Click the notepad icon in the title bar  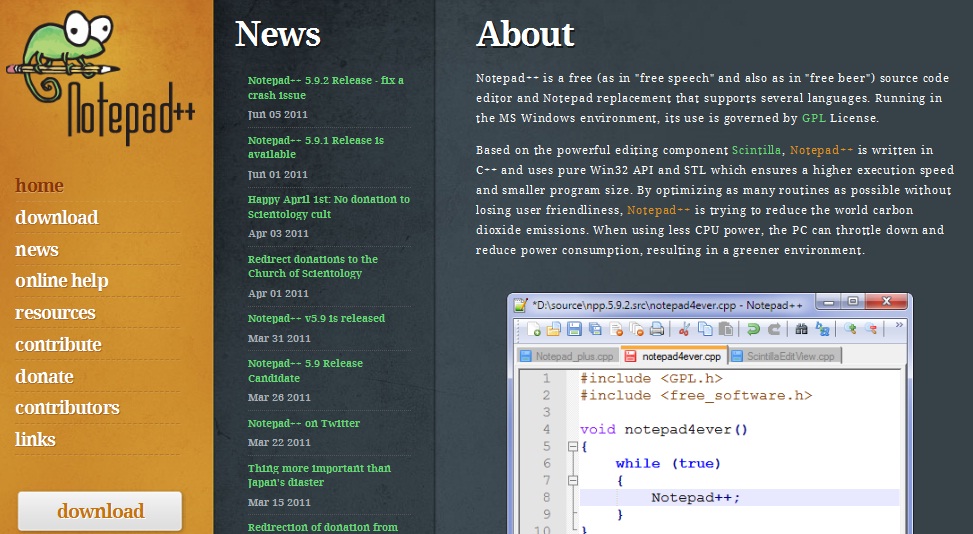[520, 305]
